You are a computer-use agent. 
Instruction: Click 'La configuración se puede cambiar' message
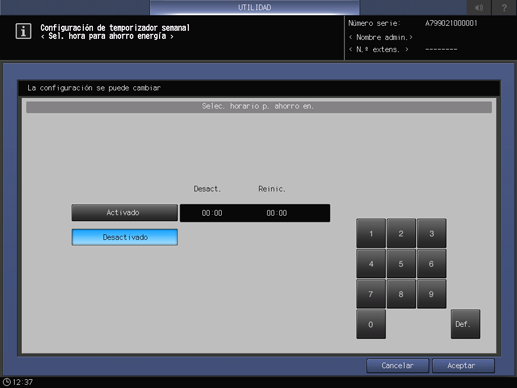pos(94,88)
